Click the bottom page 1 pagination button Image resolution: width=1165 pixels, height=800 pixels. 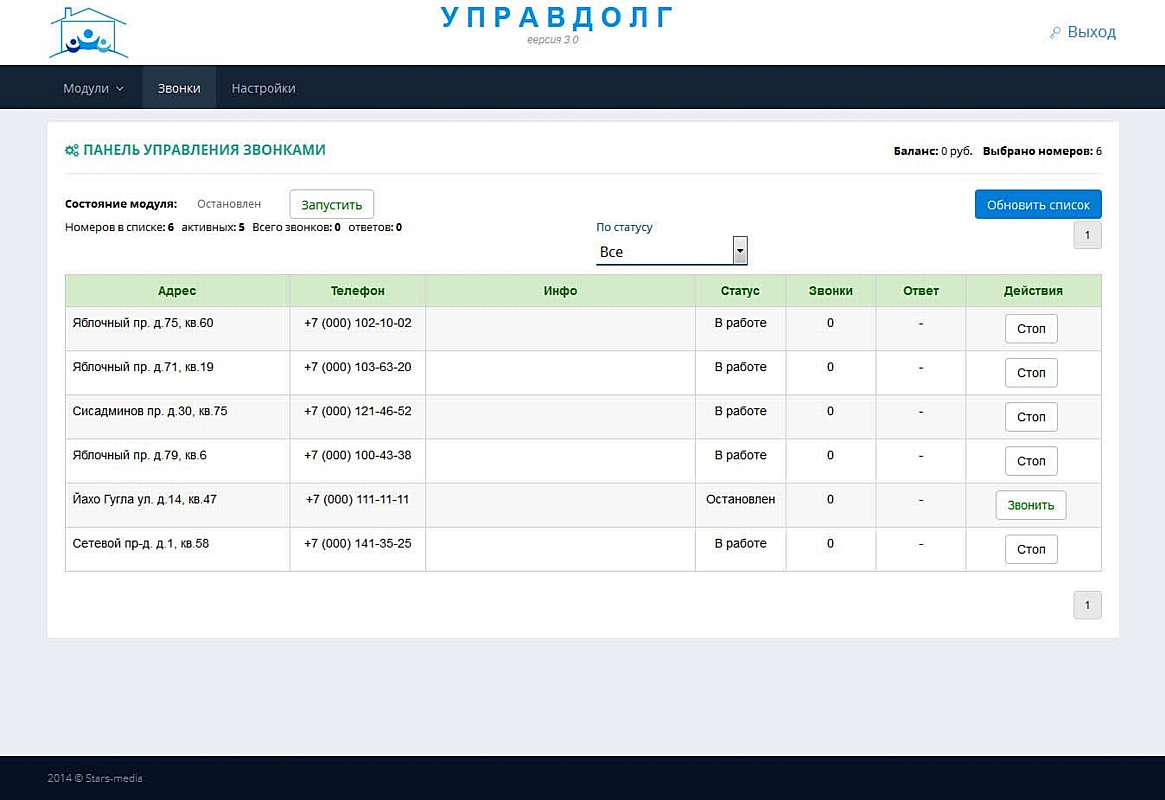tap(1087, 605)
